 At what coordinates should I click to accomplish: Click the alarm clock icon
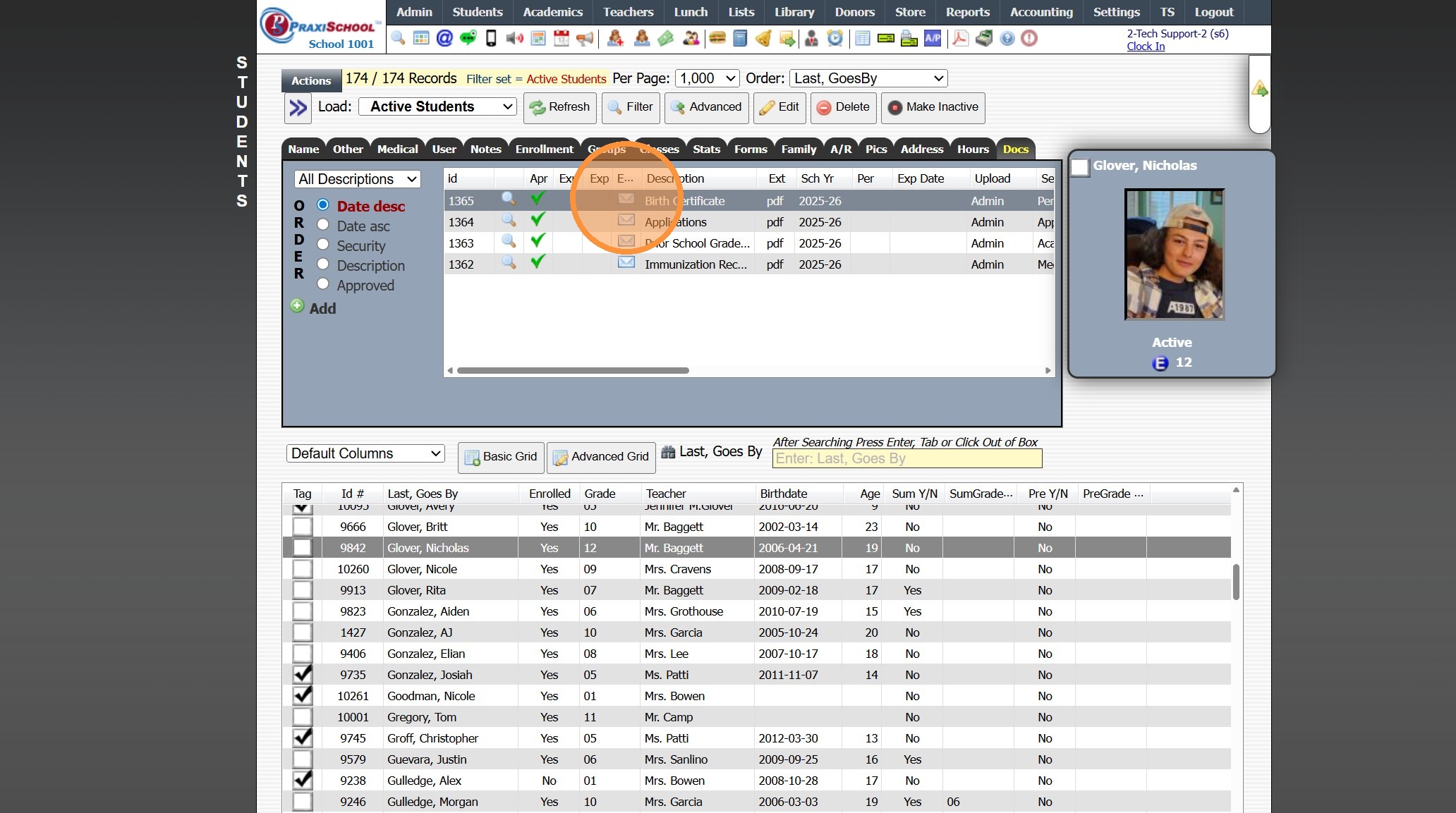[x=835, y=38]
